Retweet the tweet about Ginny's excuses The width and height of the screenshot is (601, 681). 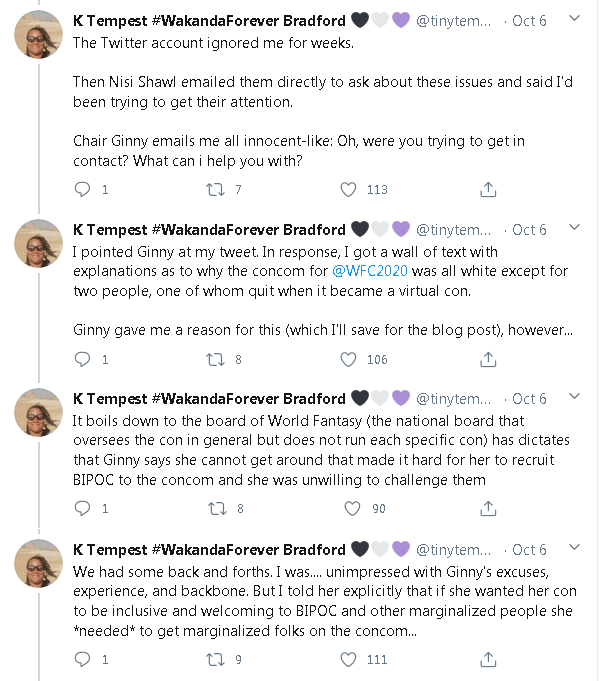click(x=215, y=659)
